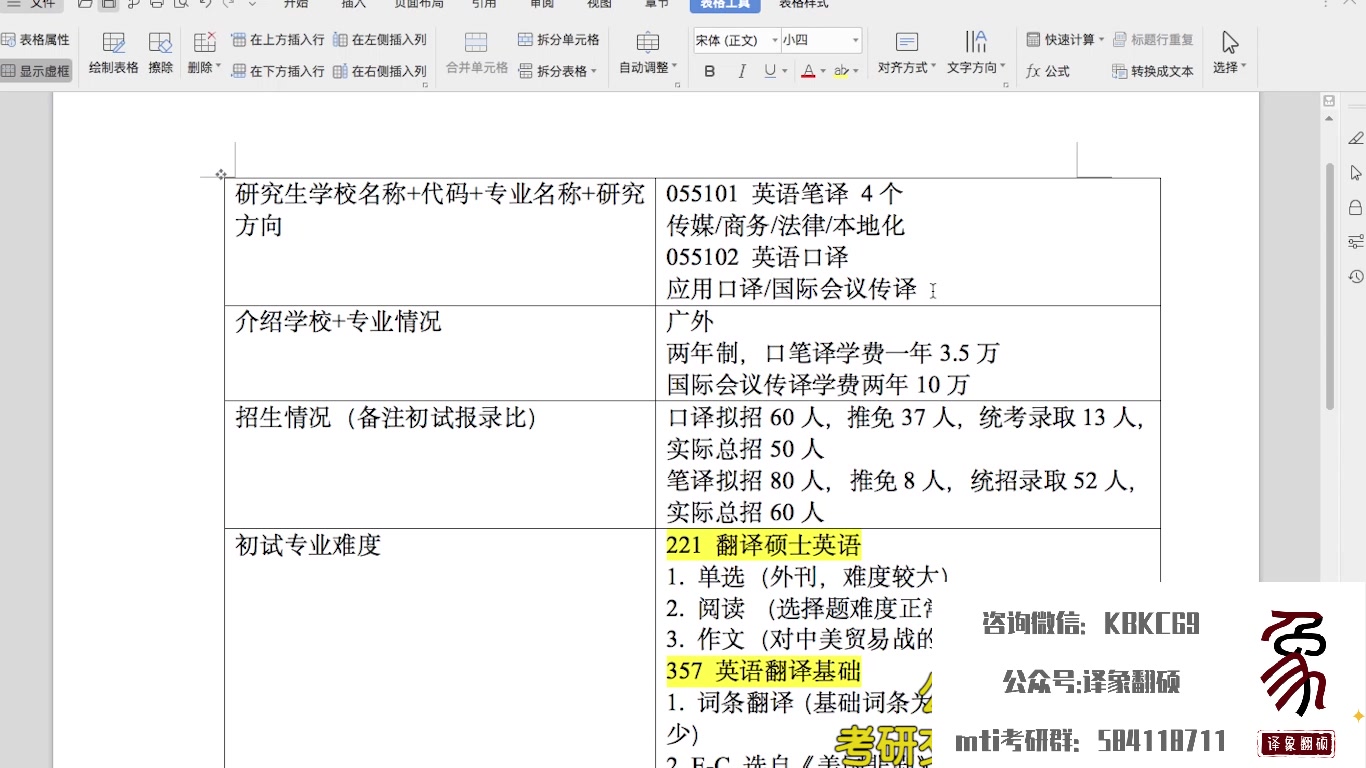Click 在下方插入行 insert row below

(278, 71)
